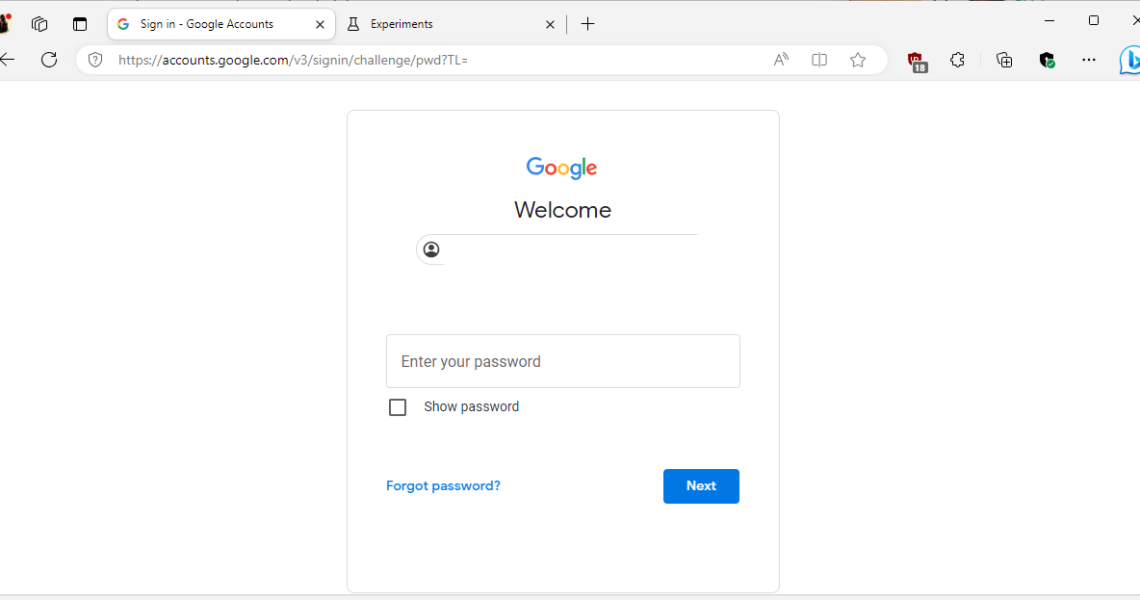Viewport: 1140px width, 600px height.
Task: Open a new tab
Action: (588, 24)
